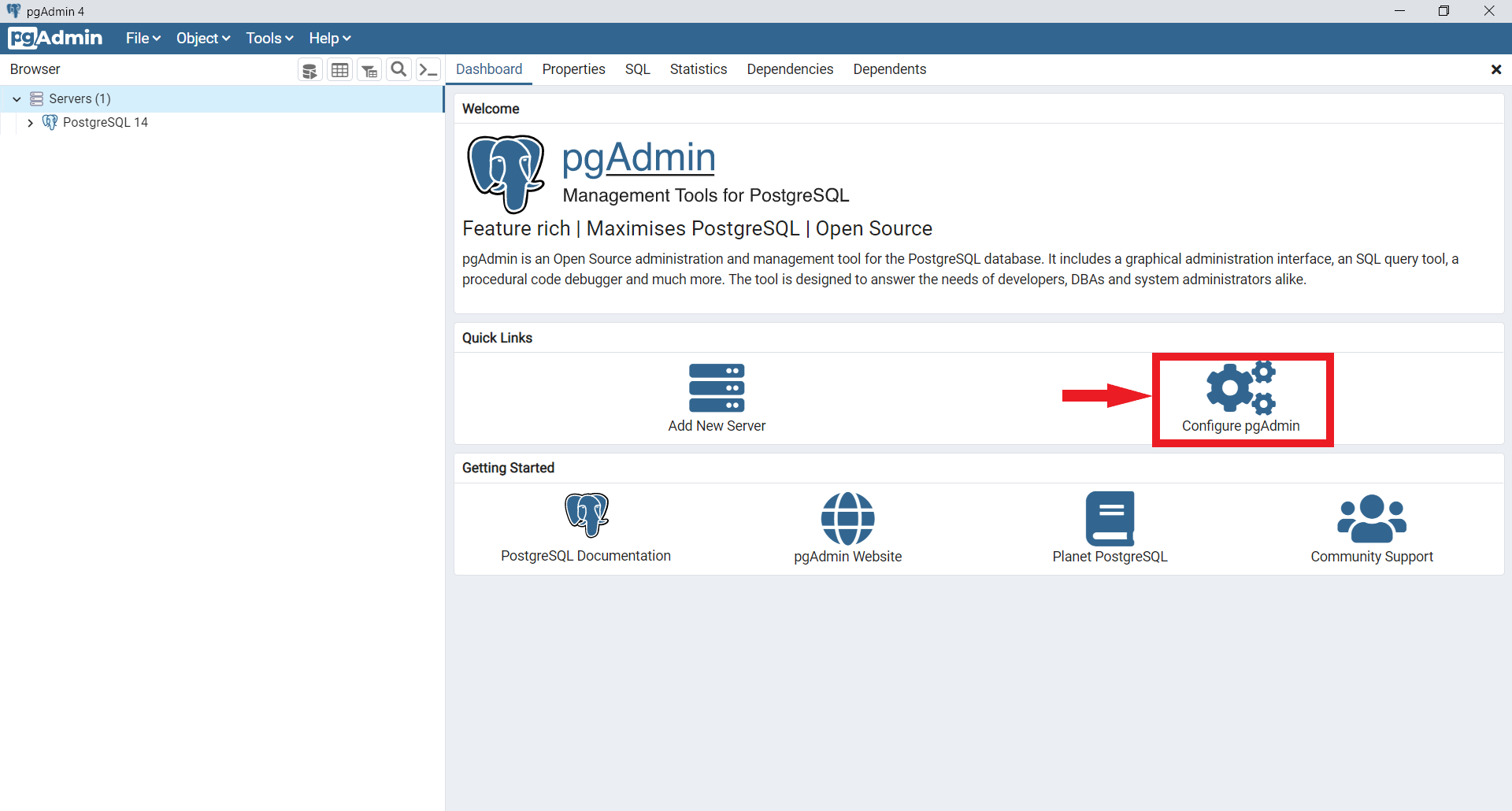The width and height of the screenshot is (1512, 811).
Task: Click the Community Support link text
Action: coord(1372,557)
